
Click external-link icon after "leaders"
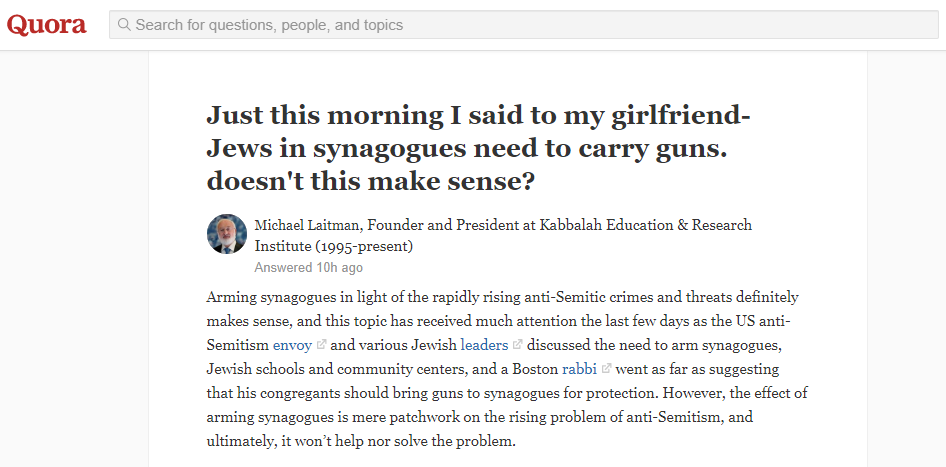(517, 345)
